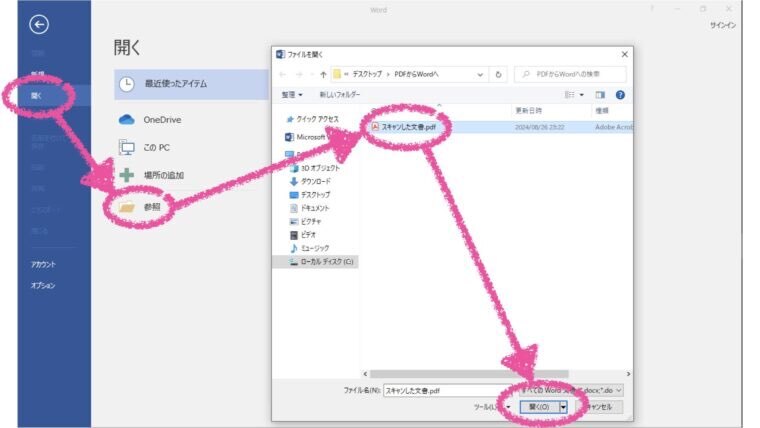Click 場所の追加 to add a place
The height and width of the screenshot is (428, 760).
163,175
